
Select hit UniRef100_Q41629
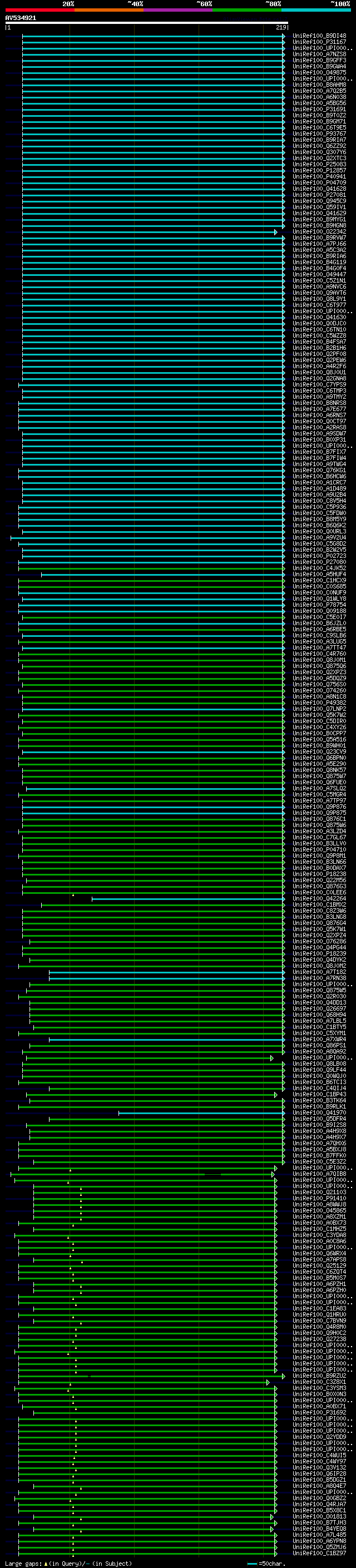[319, 213]
